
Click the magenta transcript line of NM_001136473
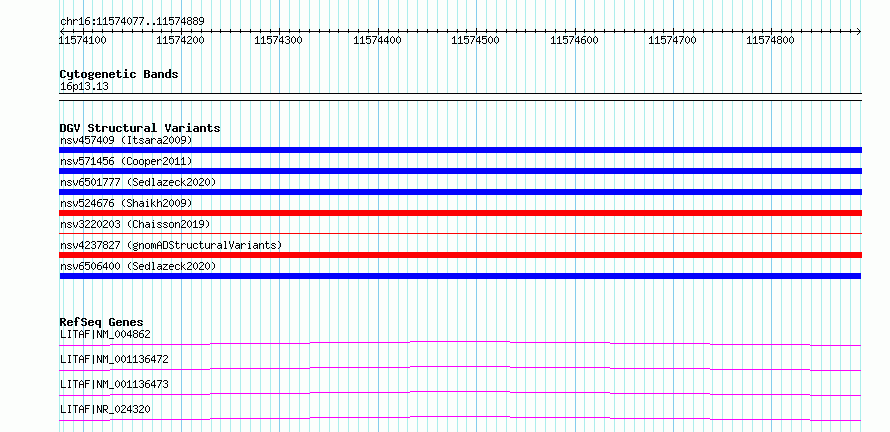click(x=460, y=393)
